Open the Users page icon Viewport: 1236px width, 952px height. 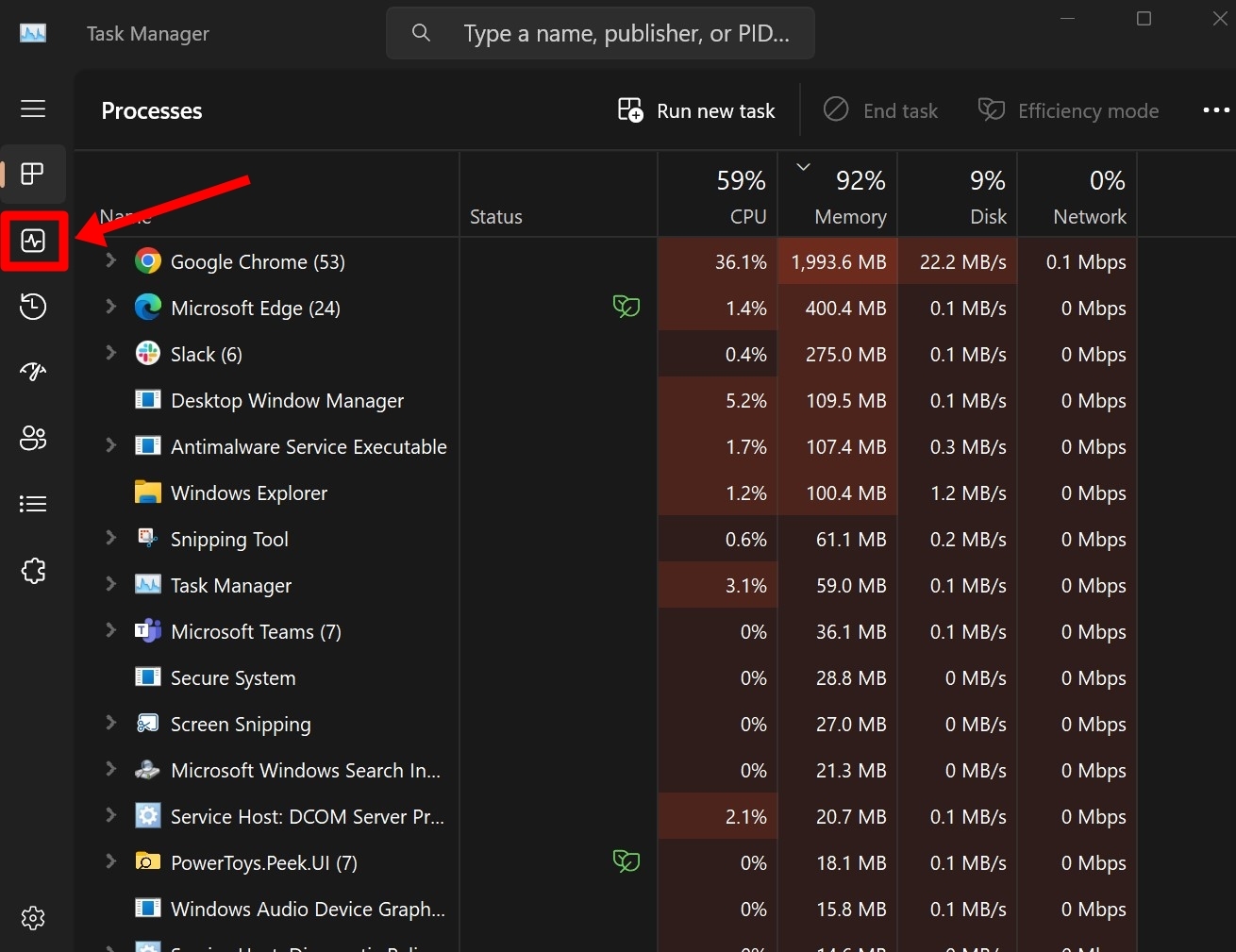pos(33,438)
